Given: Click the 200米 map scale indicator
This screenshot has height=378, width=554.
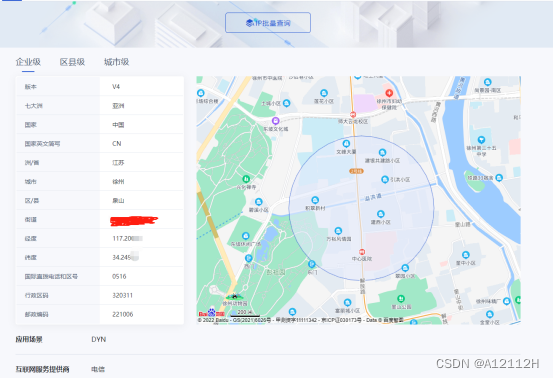Looking at the screenshot, I should [x=245, y=313].
